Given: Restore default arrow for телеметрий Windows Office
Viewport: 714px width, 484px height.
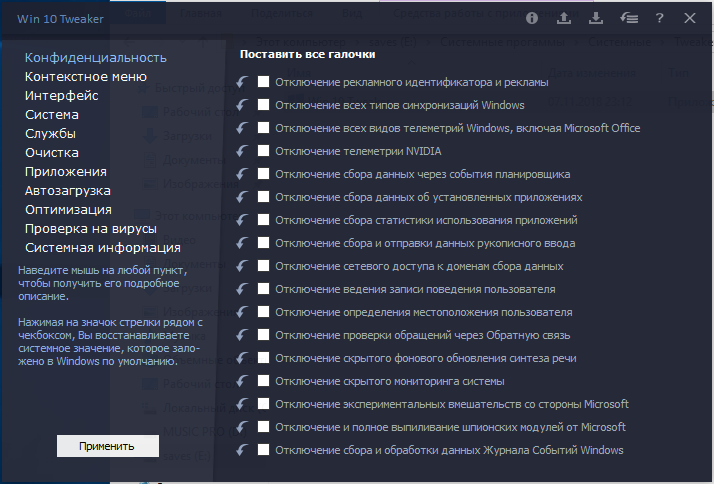Looking at the screenshot, I should [x=242, y=128].
